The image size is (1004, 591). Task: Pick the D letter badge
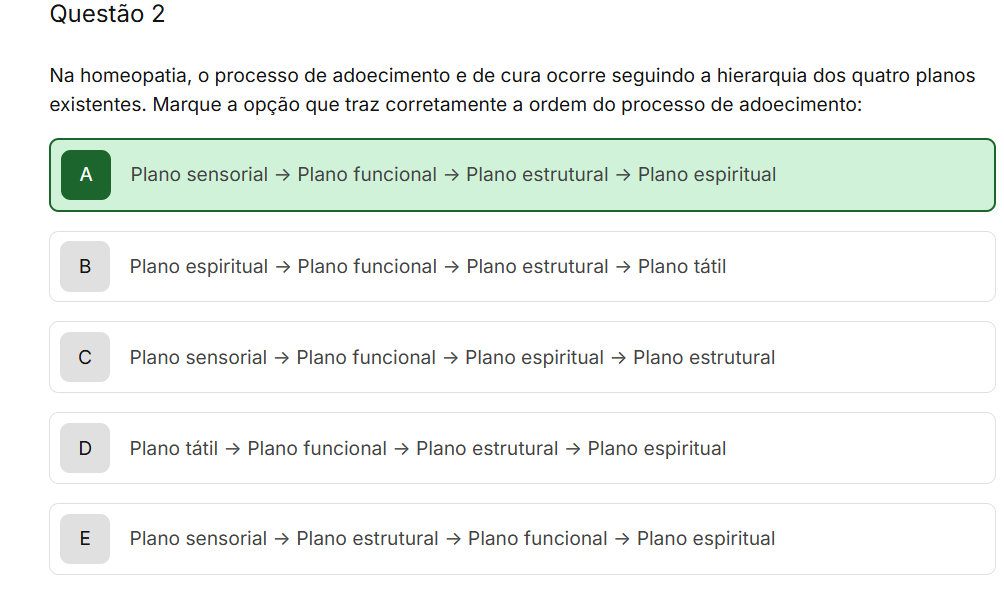(x=85, y=449)
